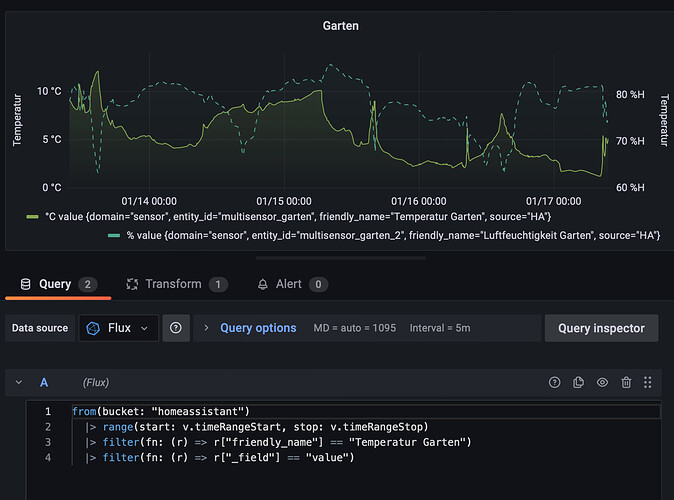Expand Query options chevron
674x500 pixels.
pos(206,328)
